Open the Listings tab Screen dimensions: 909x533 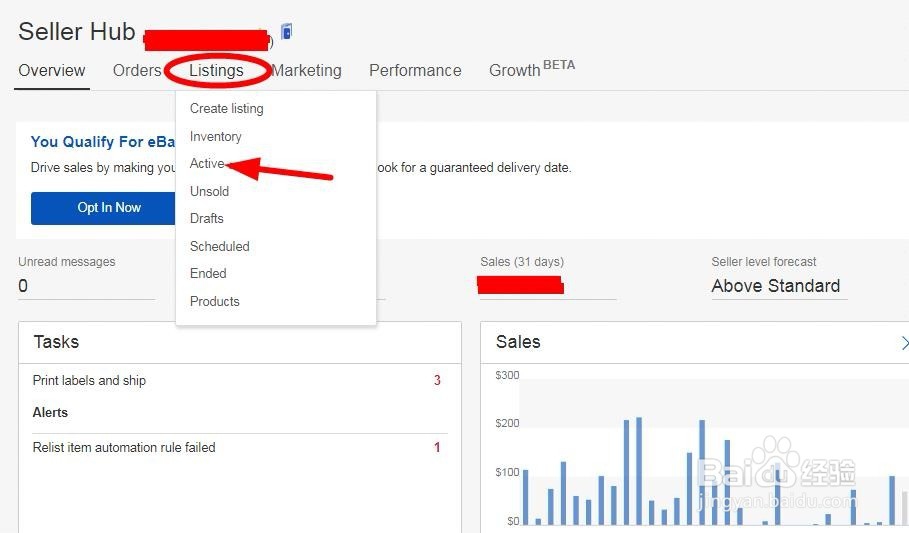216,71
